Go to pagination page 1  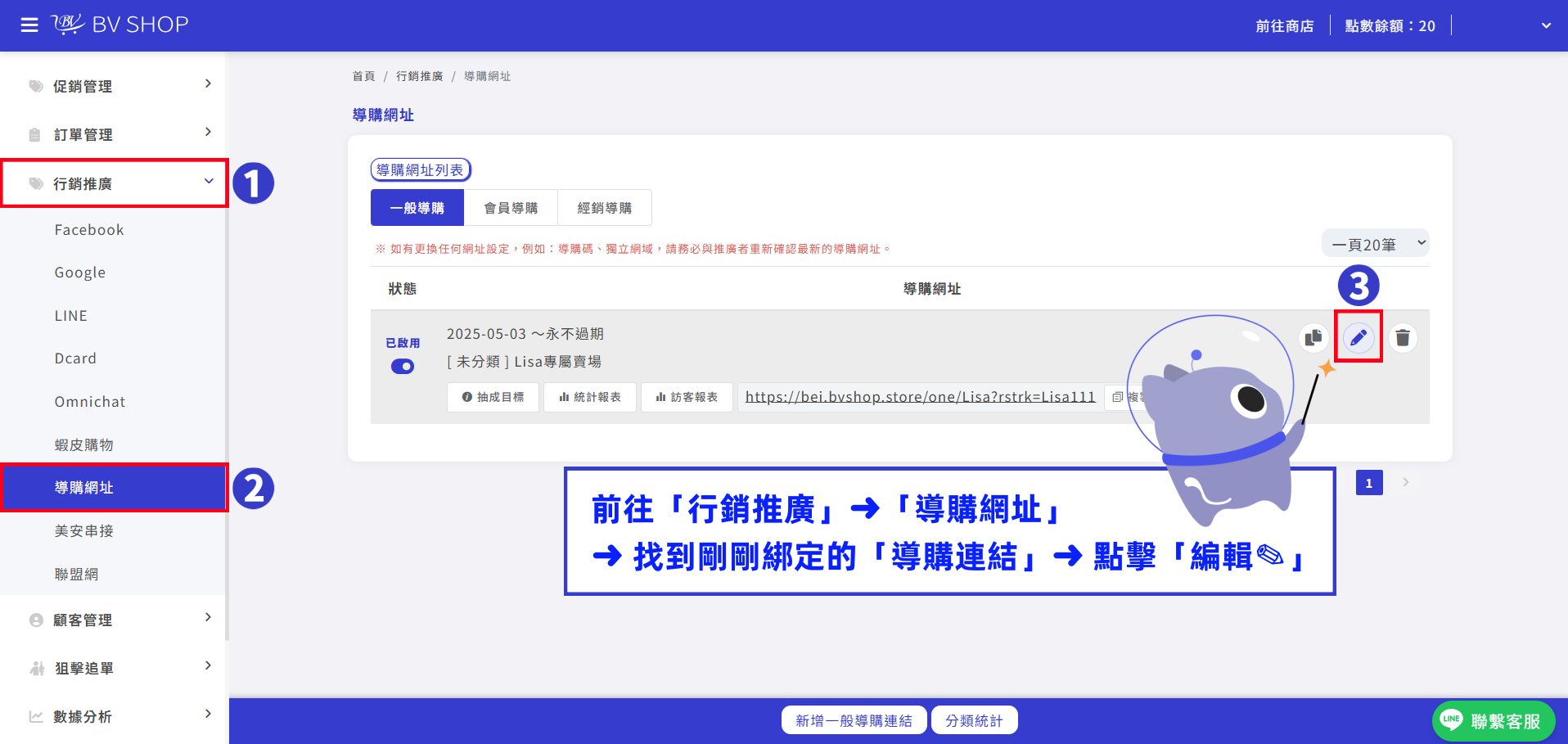tap(1369, 483)
